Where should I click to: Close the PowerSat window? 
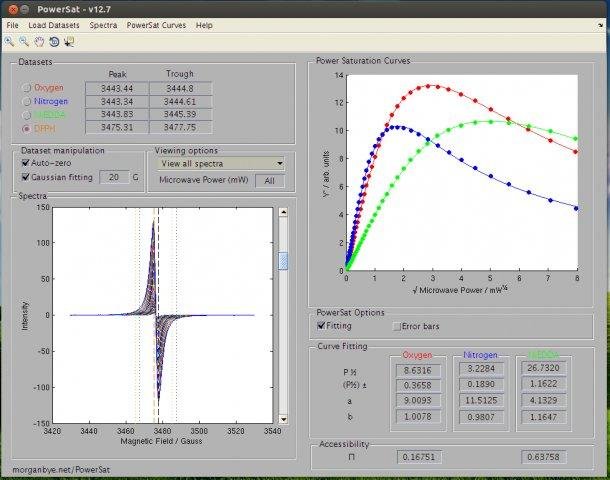point(13,9)
